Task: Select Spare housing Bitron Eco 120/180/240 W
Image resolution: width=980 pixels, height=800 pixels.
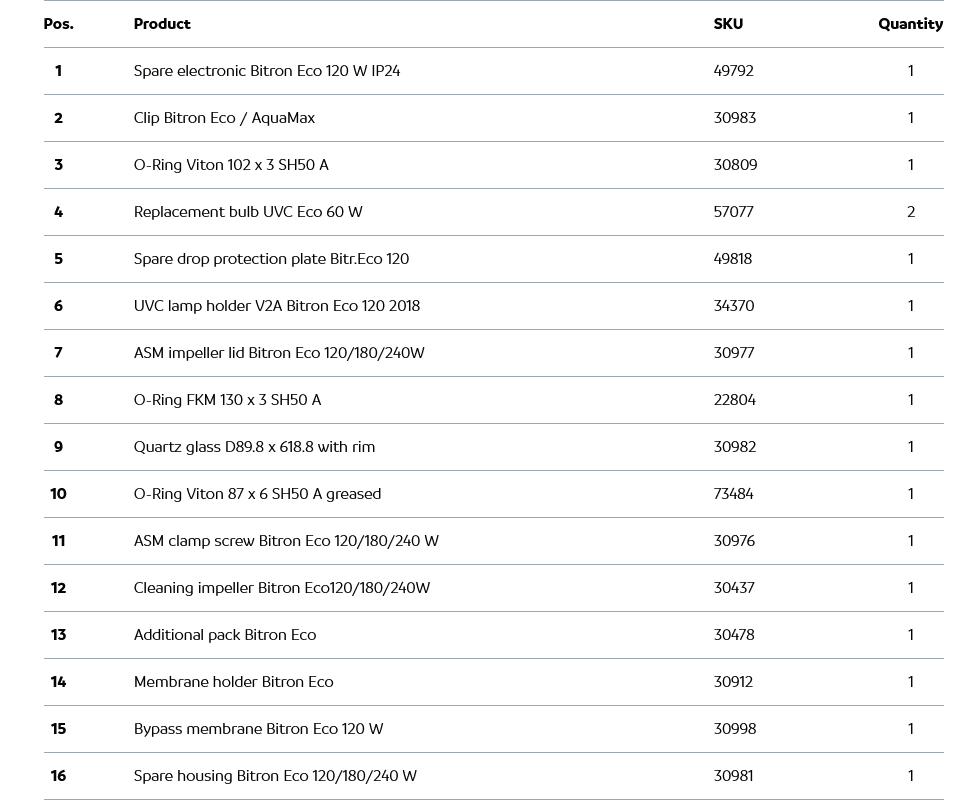Action: pos(275,776)
